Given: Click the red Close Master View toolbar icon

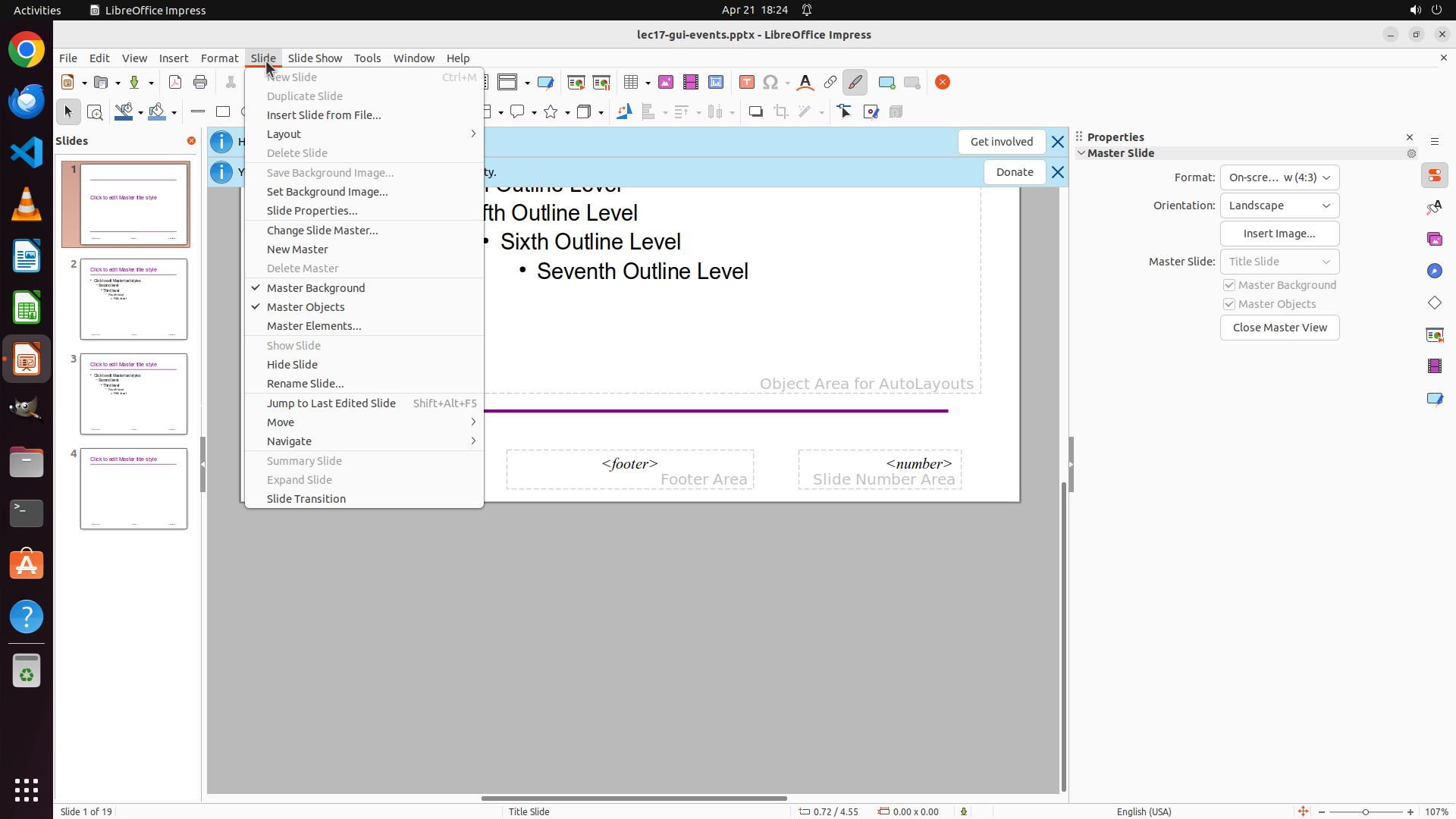Looking at the screenshot, I should (943, 82).
